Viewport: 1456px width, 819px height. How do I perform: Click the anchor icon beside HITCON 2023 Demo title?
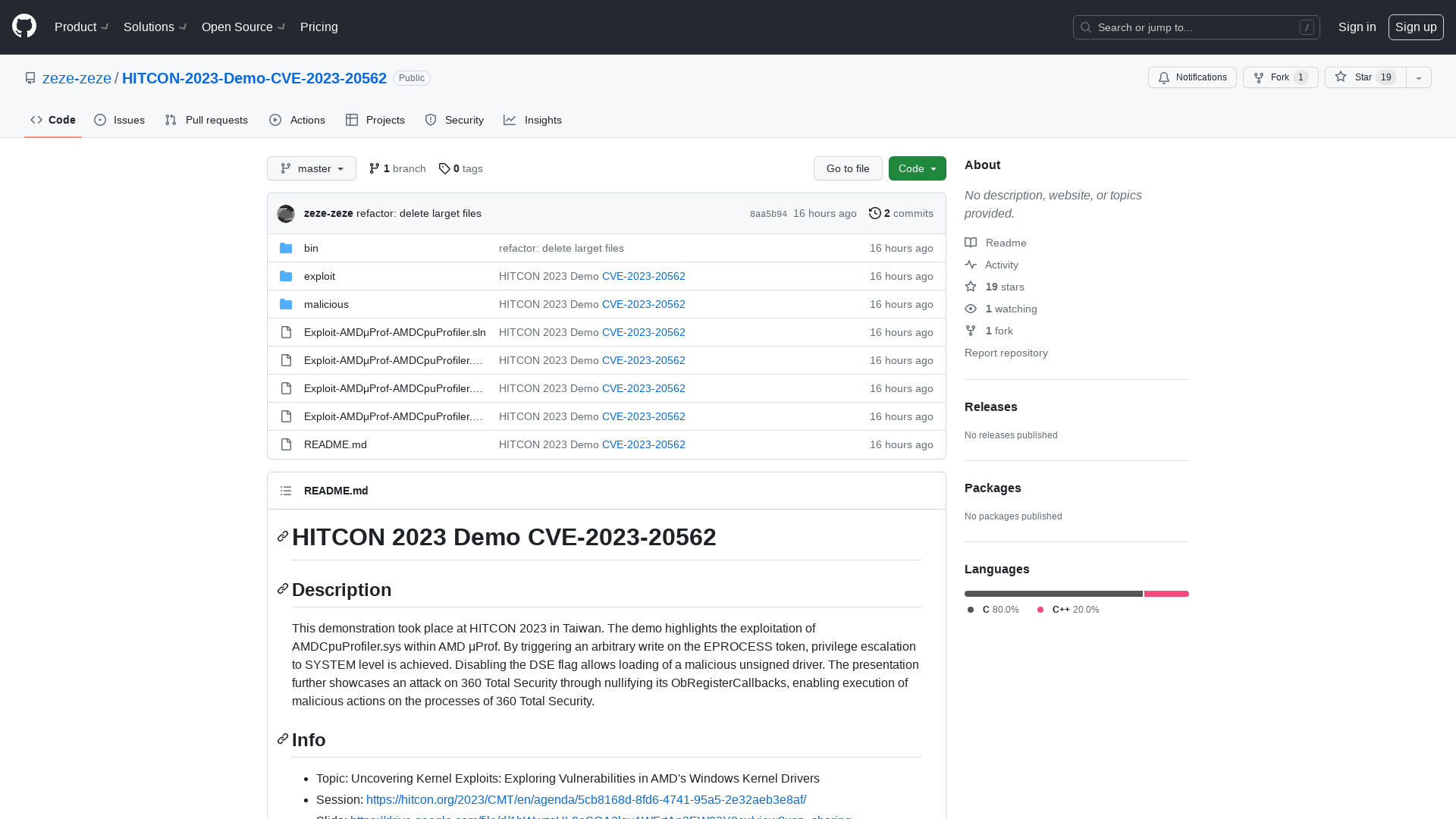283,537
